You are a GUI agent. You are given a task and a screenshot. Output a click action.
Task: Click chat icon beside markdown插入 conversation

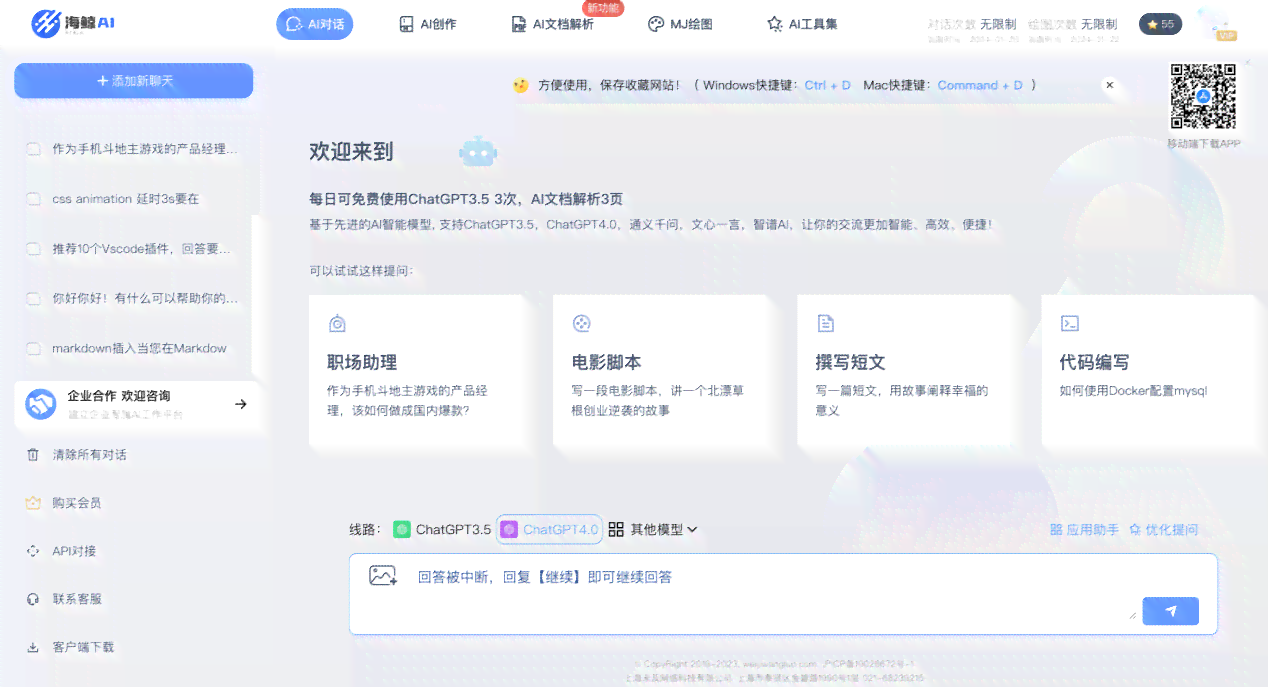click(33, 348)
